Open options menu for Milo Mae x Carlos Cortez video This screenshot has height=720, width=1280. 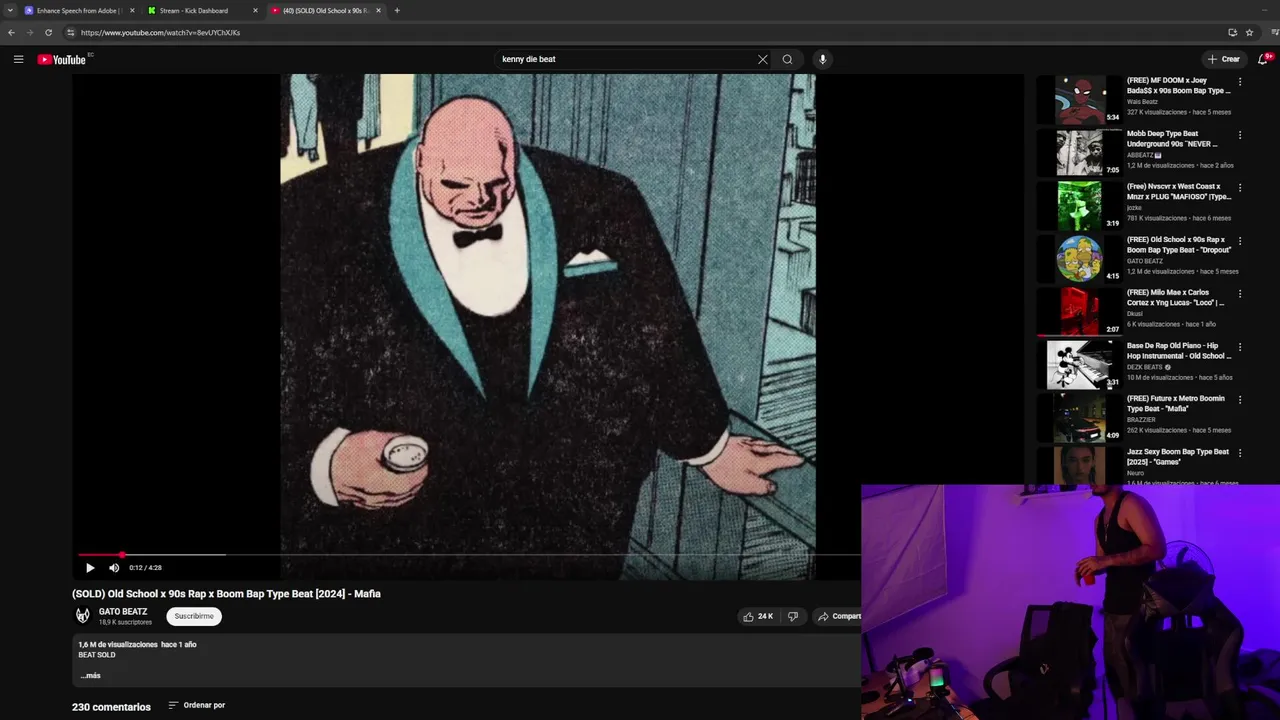(x=1240, y=294)
